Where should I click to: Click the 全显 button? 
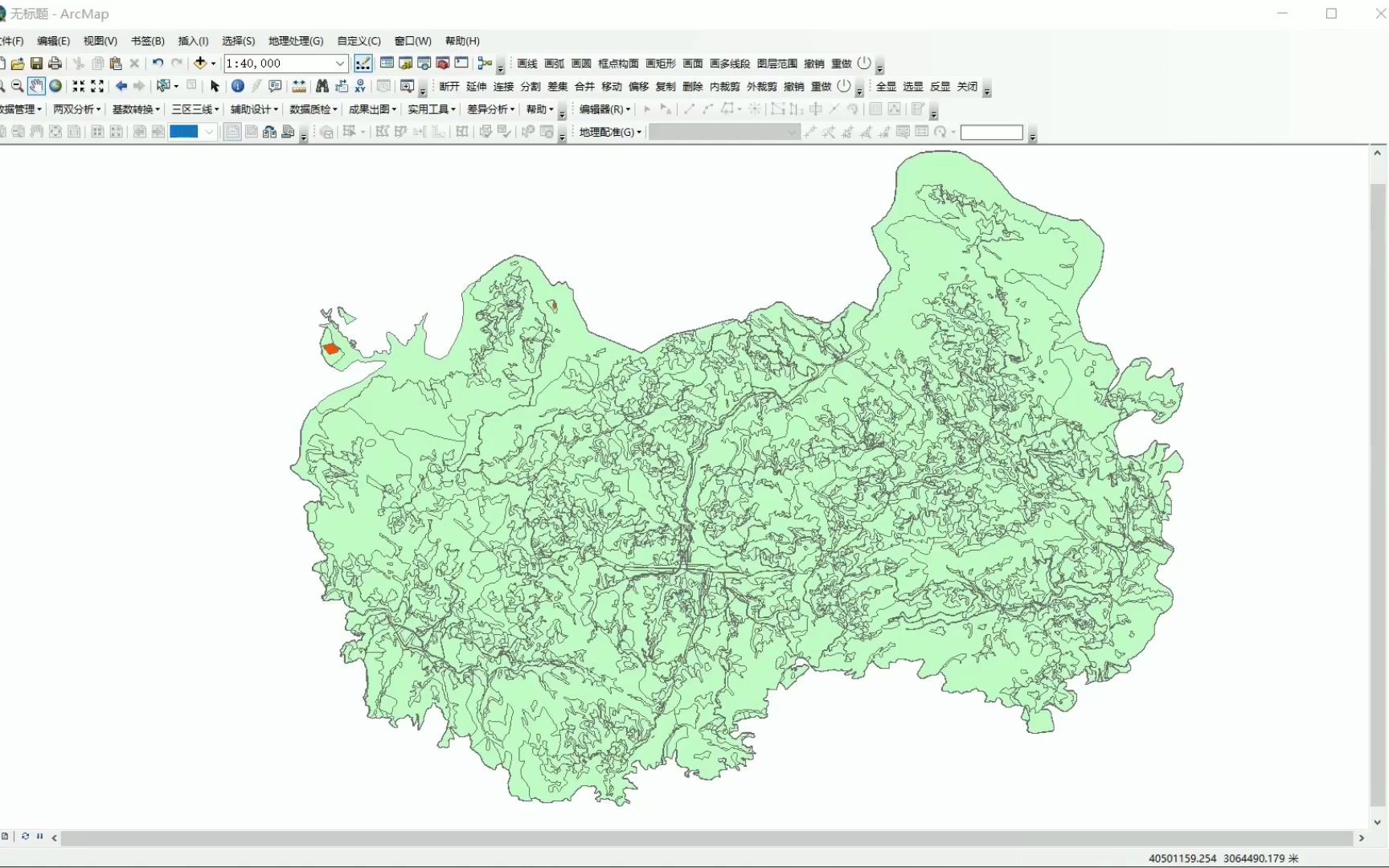click(x=886, y=87)
